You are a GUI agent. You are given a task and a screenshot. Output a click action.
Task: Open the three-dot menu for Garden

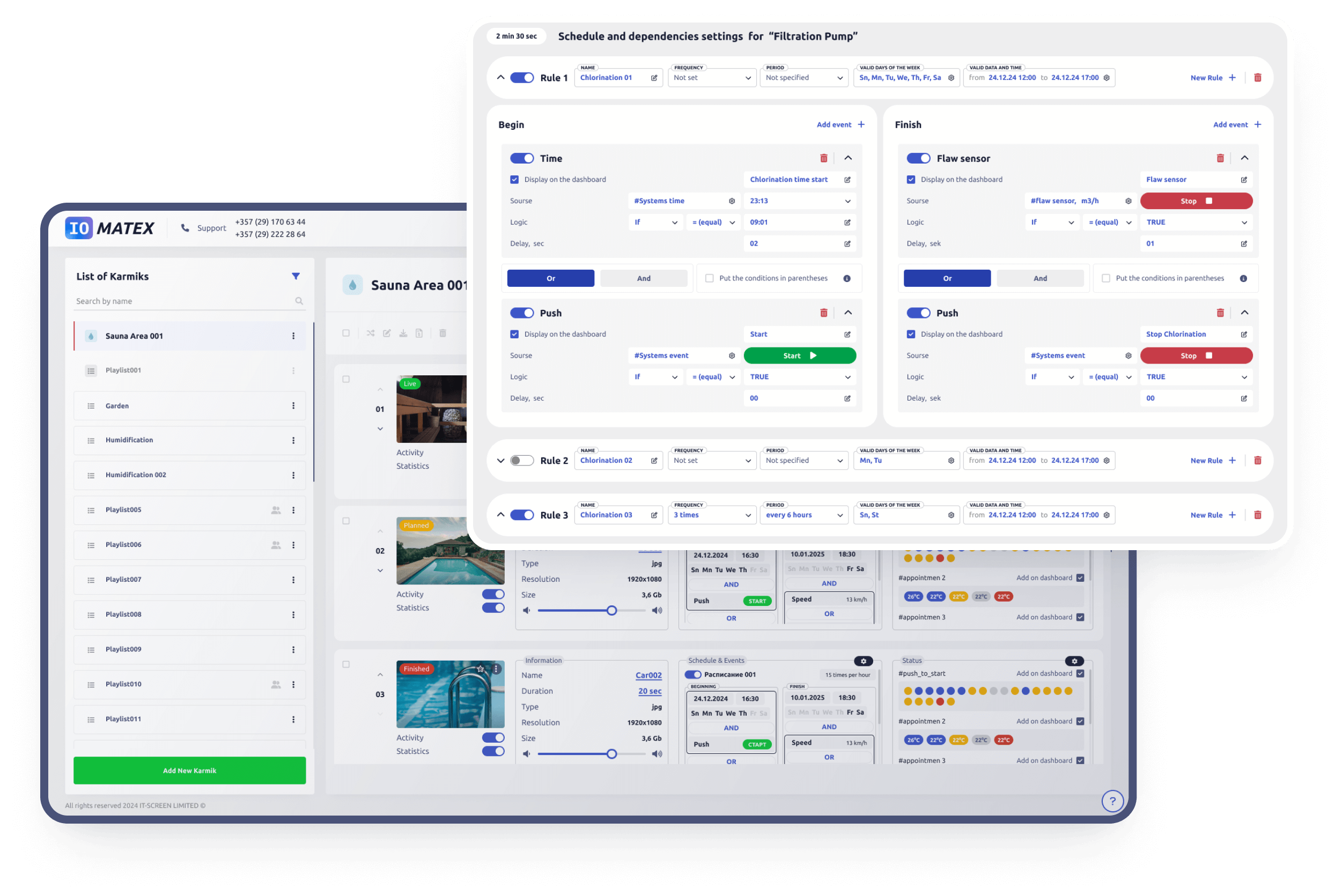(293, 406)
